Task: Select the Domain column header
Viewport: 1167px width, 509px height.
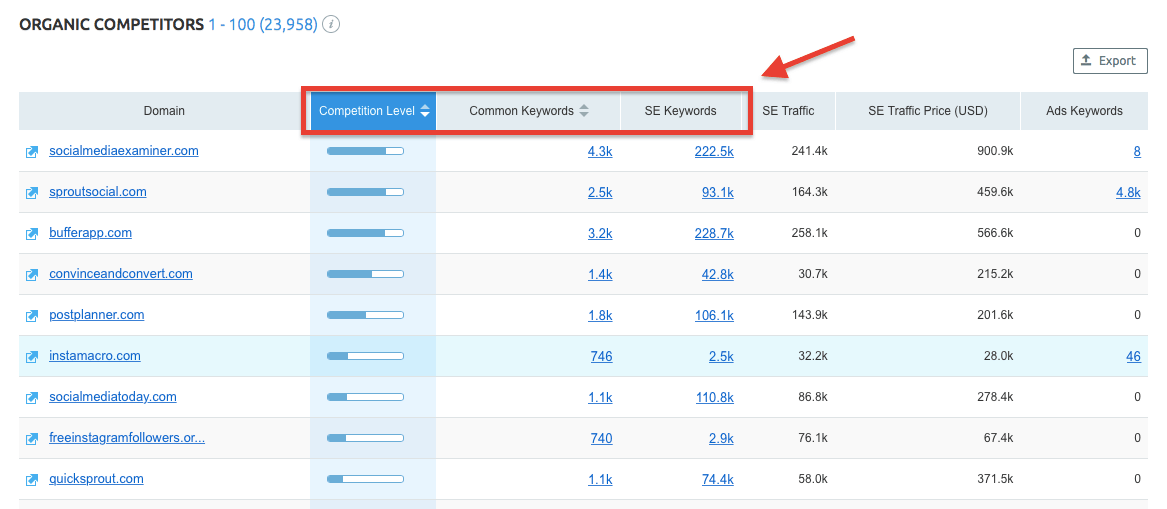Action: click(x=164, y=111)
